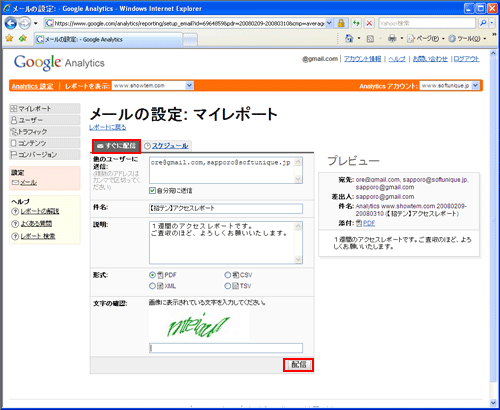Image resolution: width=500 pixels, height=410 pixels.
Task: Open コンバージョン in the sidebar
Action: [45, 155]
